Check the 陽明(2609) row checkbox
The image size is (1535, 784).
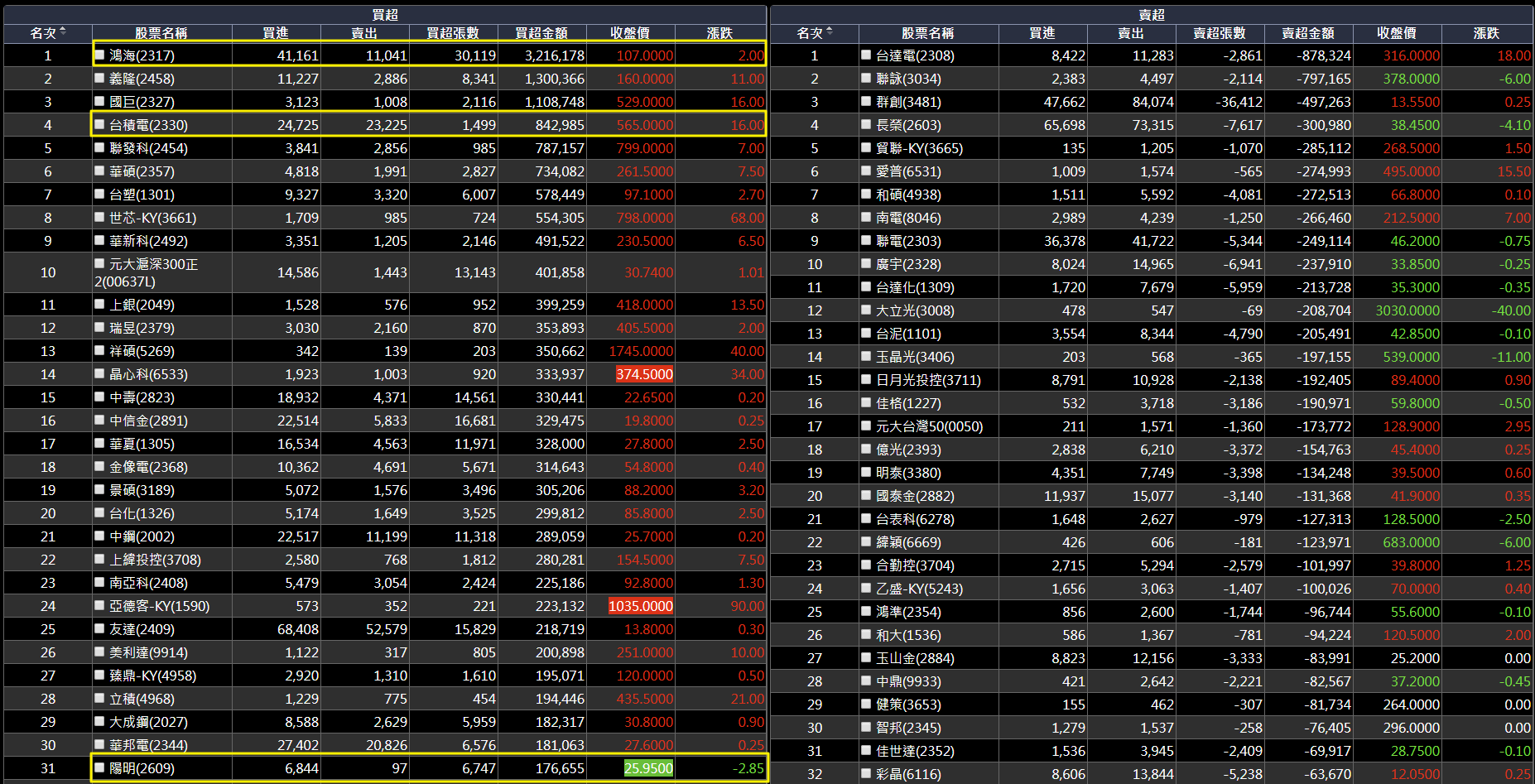pyautogui.click(x=99, y=767)
